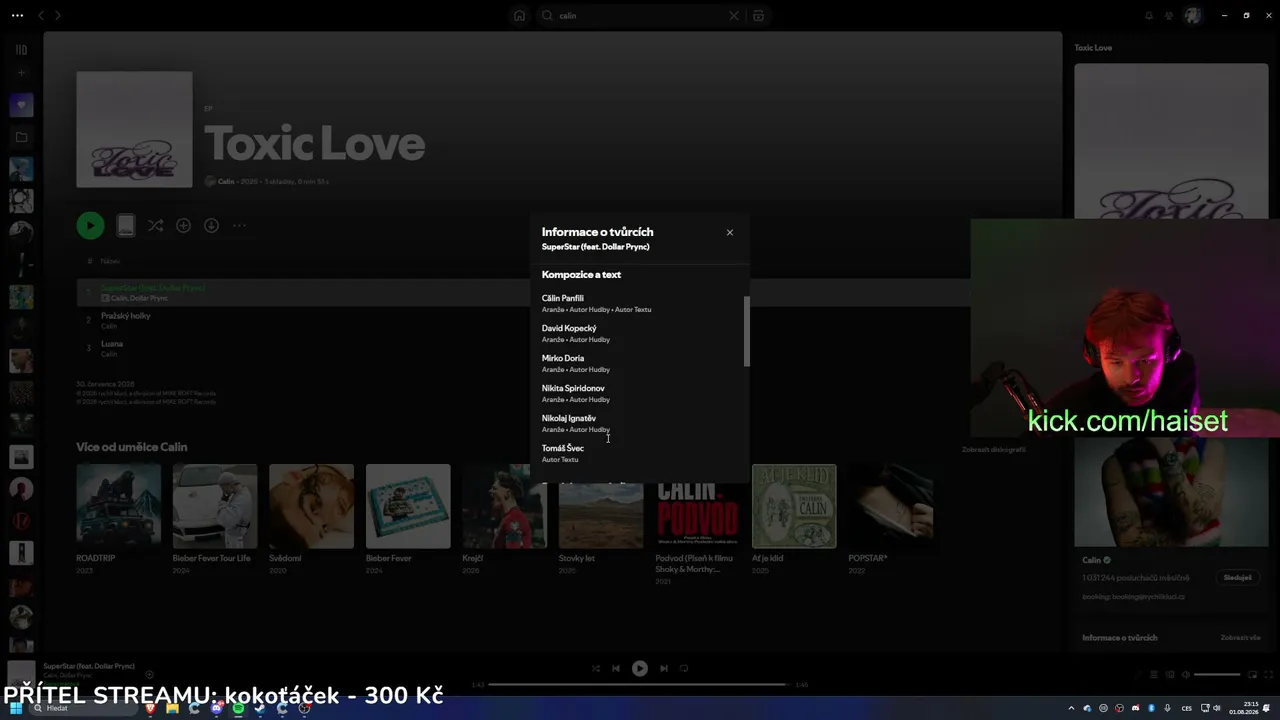Open more options for Toxic Love EP
This screenshot has height=720, width=1280.
tap(239, 226)
